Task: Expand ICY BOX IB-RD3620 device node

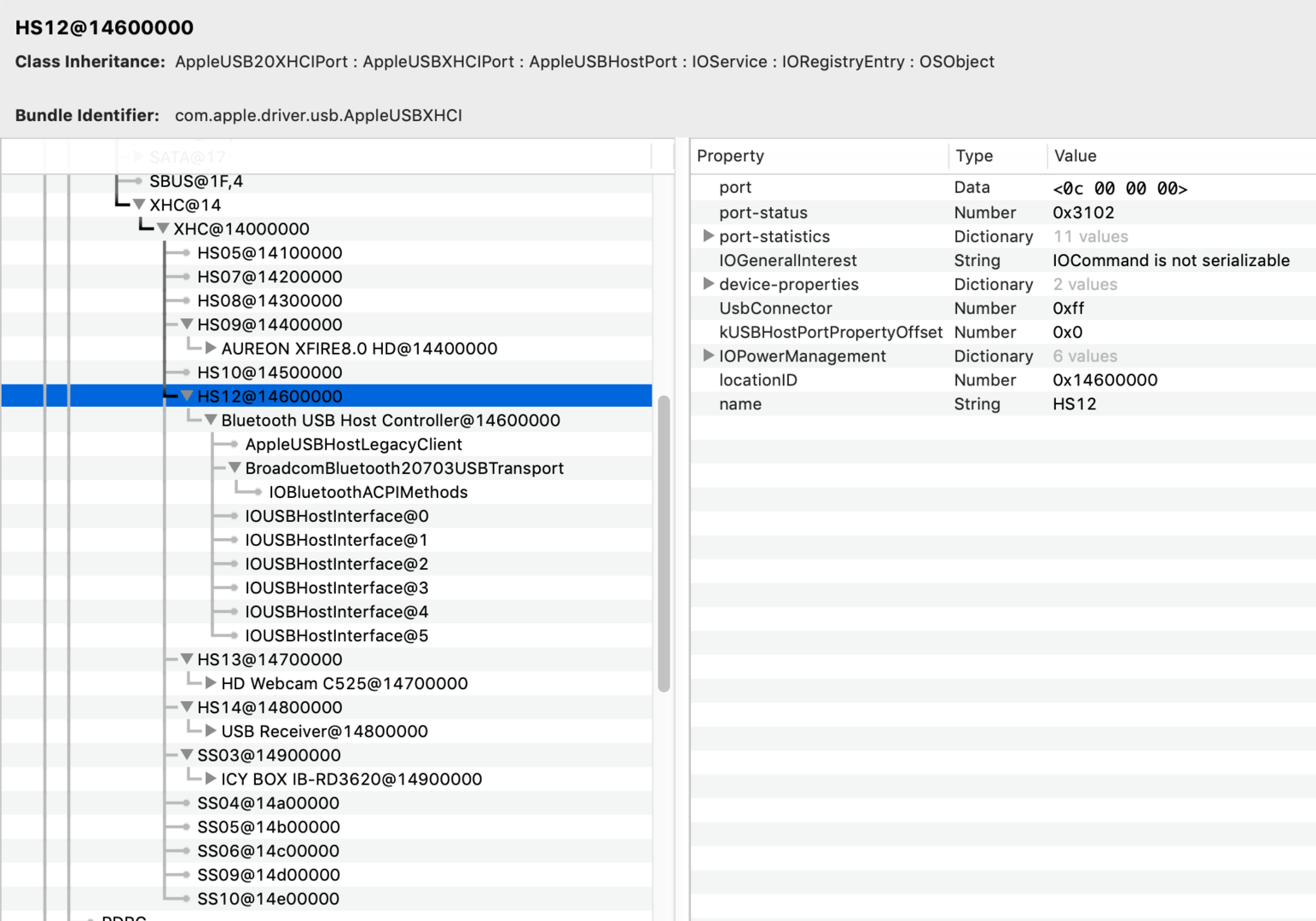Action: [x=211, y=779]
